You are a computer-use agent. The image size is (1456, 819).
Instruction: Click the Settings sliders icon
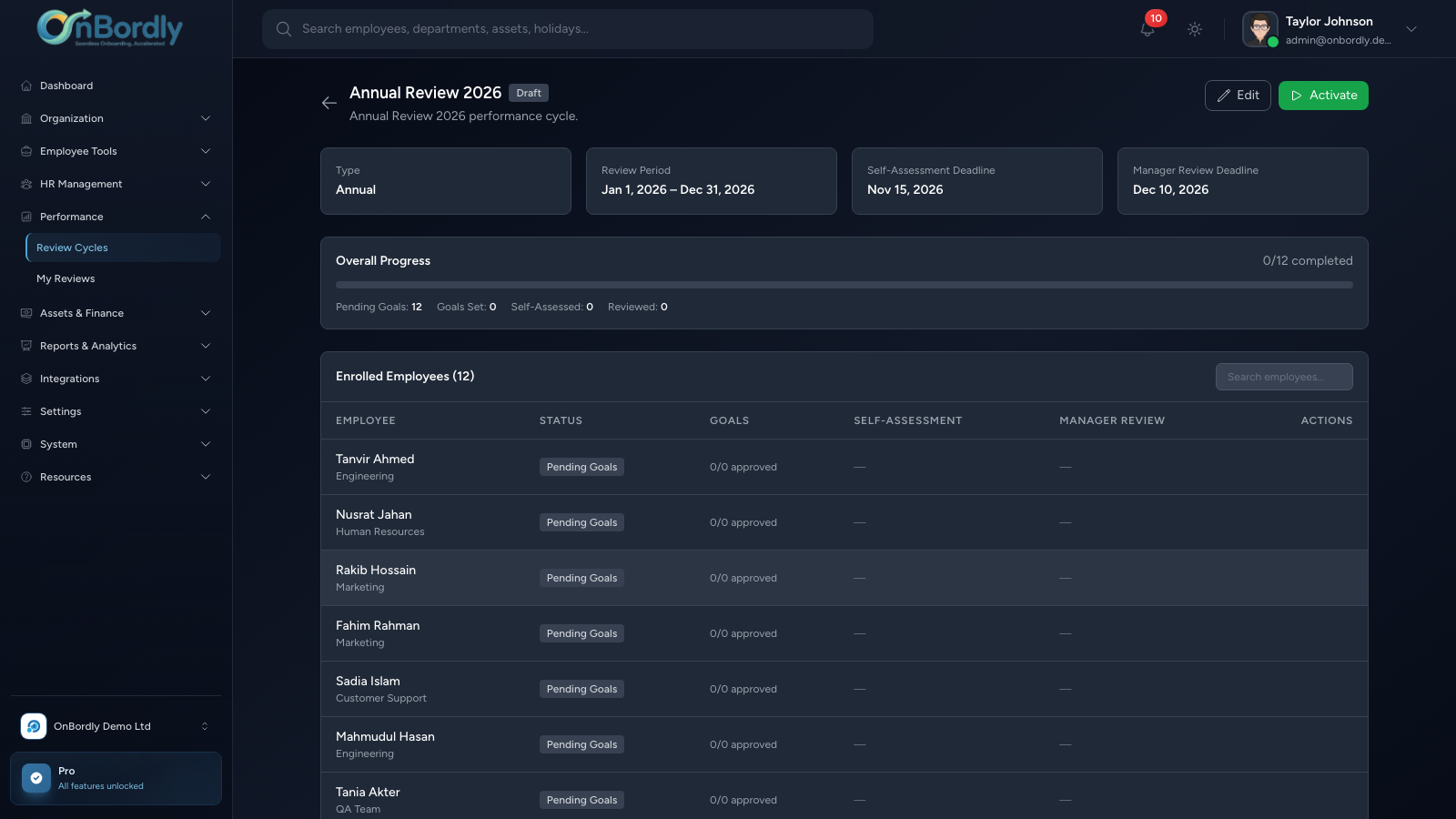click(26, 411)
